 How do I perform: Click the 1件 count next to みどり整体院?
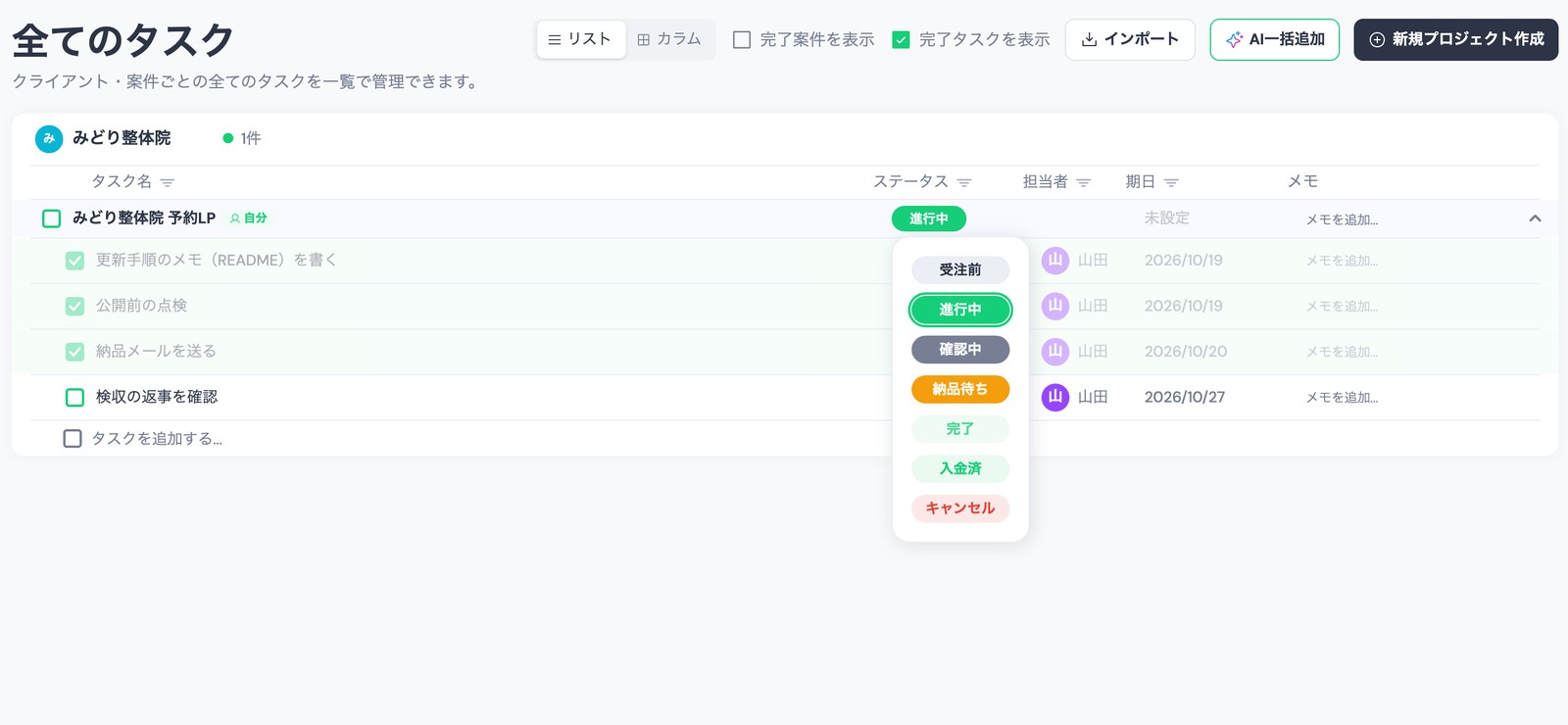coord(251,138)
